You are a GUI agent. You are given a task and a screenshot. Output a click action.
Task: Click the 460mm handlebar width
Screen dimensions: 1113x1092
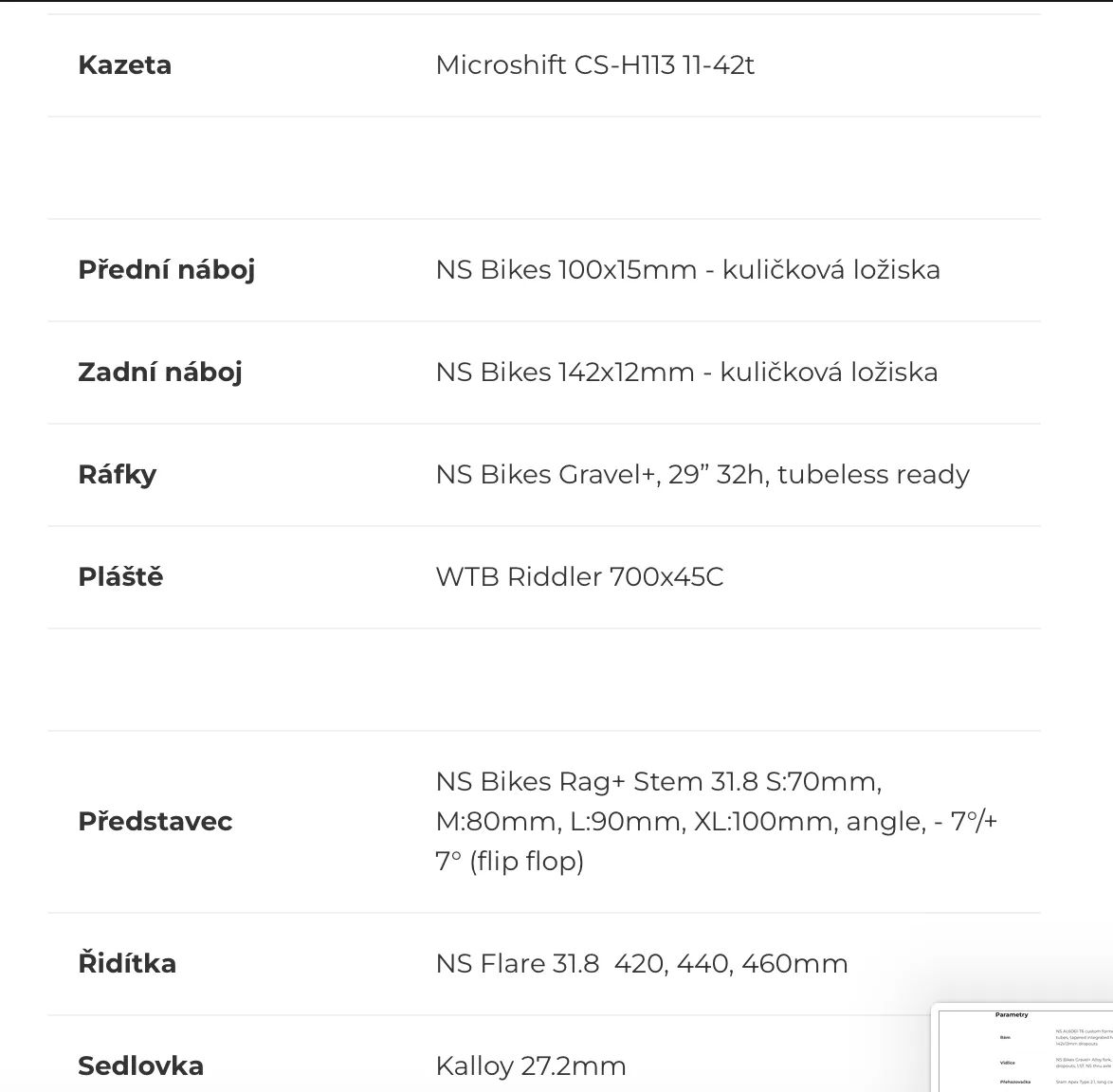[794, 964]
